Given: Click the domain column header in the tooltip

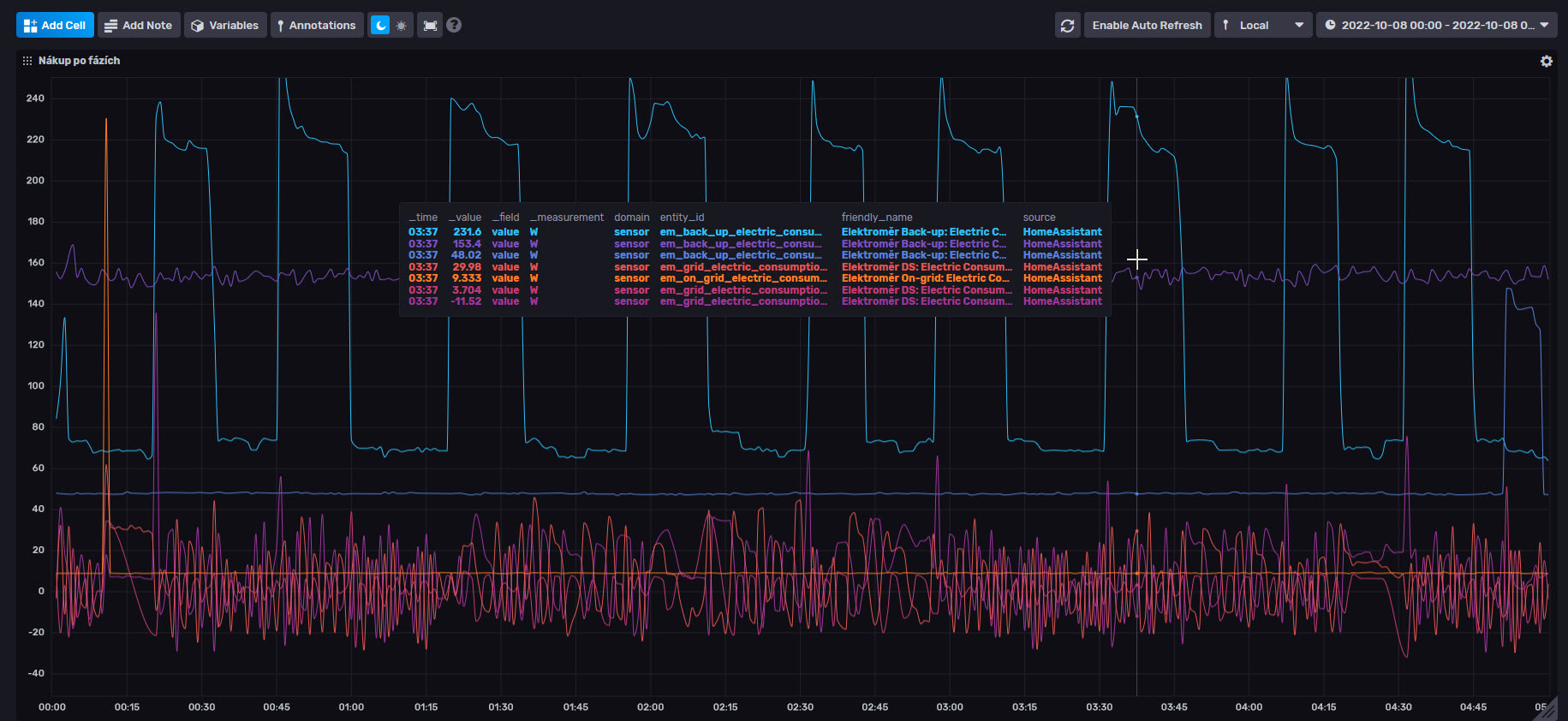Looking at the screenshot, I should click(x=631, y=217).
